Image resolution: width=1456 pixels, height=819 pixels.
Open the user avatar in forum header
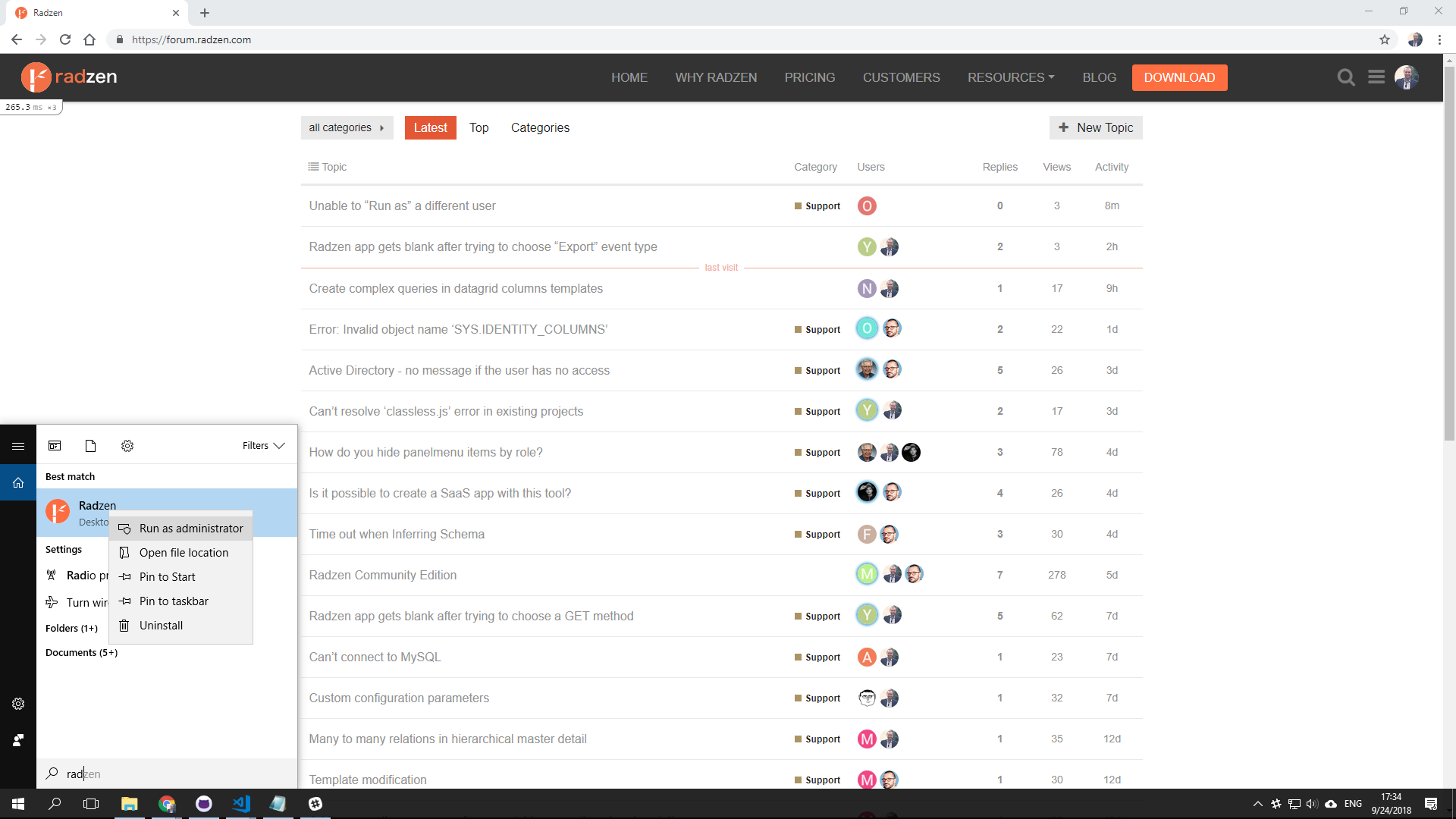click(1407, 77)
